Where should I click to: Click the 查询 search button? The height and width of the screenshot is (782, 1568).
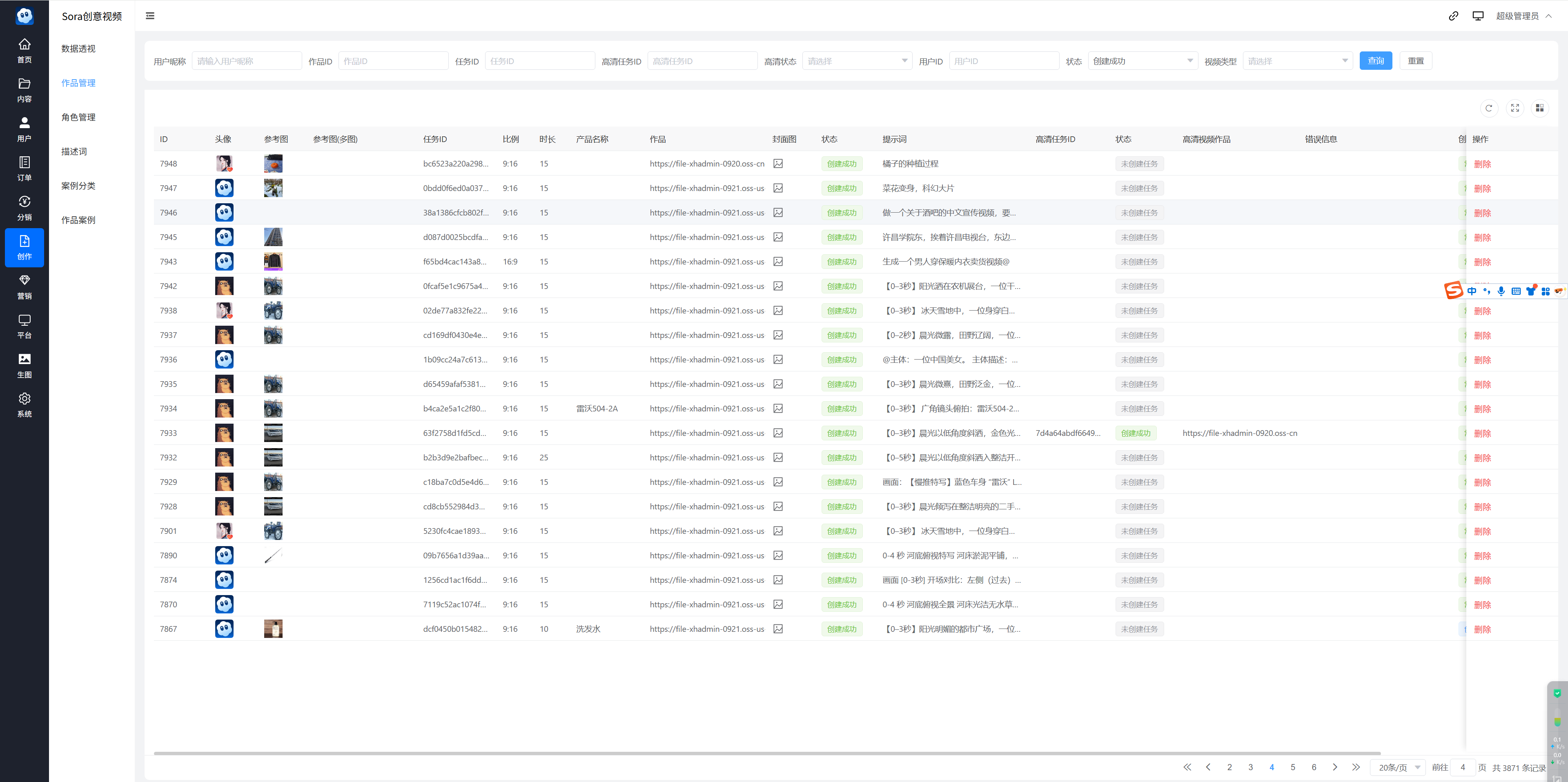click(x=1375, y=61)
